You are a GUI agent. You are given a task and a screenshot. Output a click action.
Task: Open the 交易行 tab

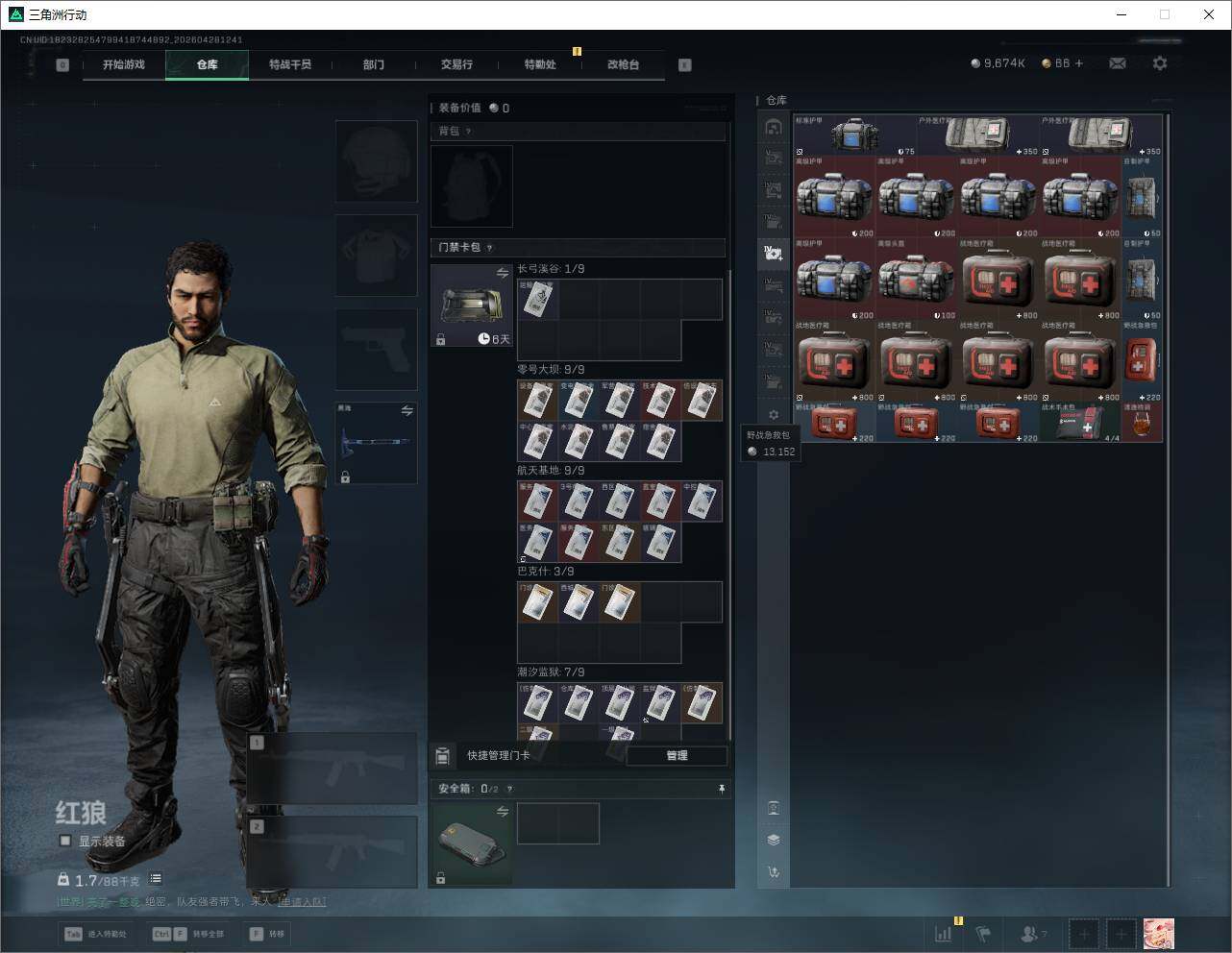[x=456, y=64]
